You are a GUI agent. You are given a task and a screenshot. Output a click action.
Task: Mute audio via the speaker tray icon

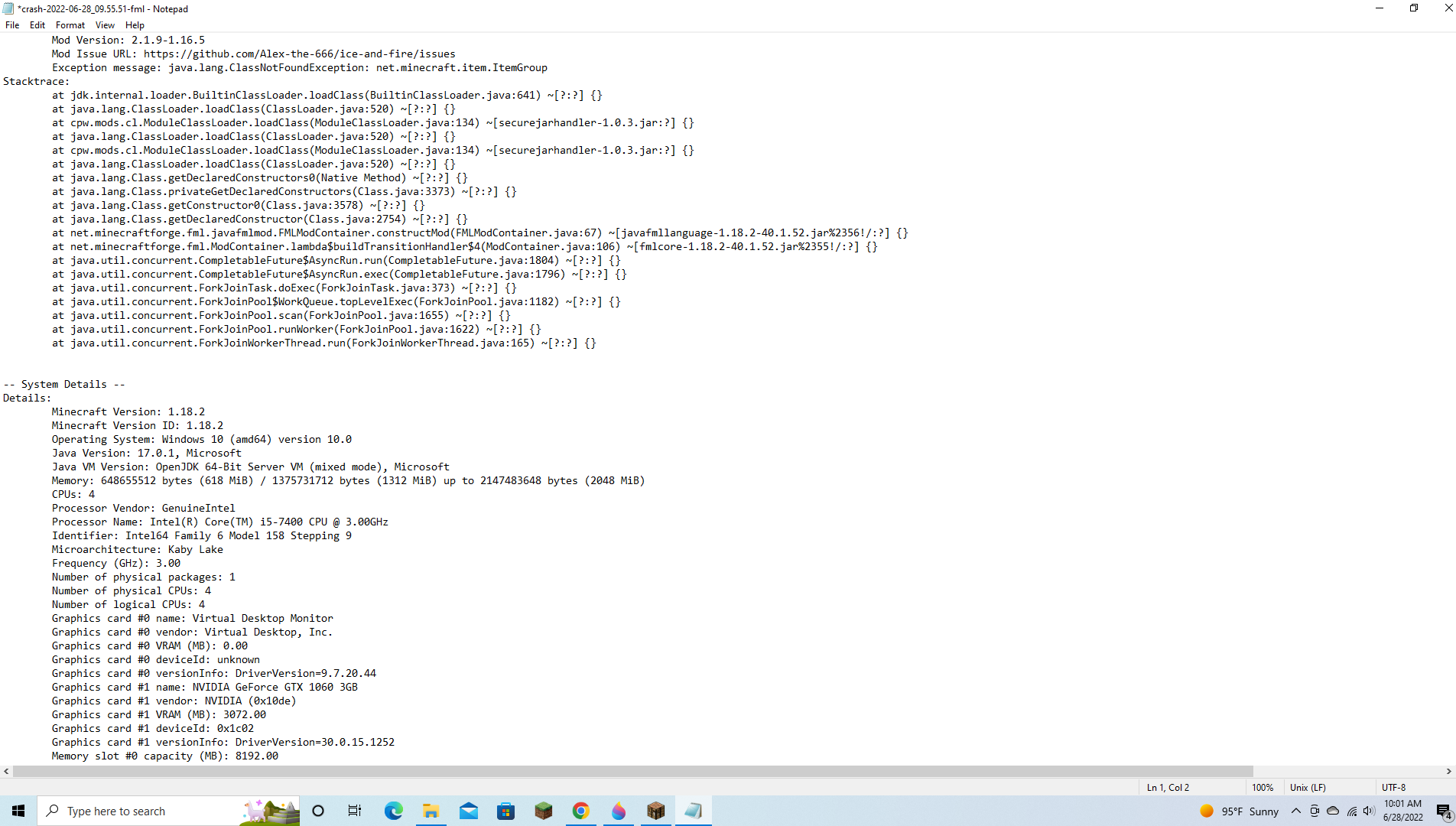1367,811
